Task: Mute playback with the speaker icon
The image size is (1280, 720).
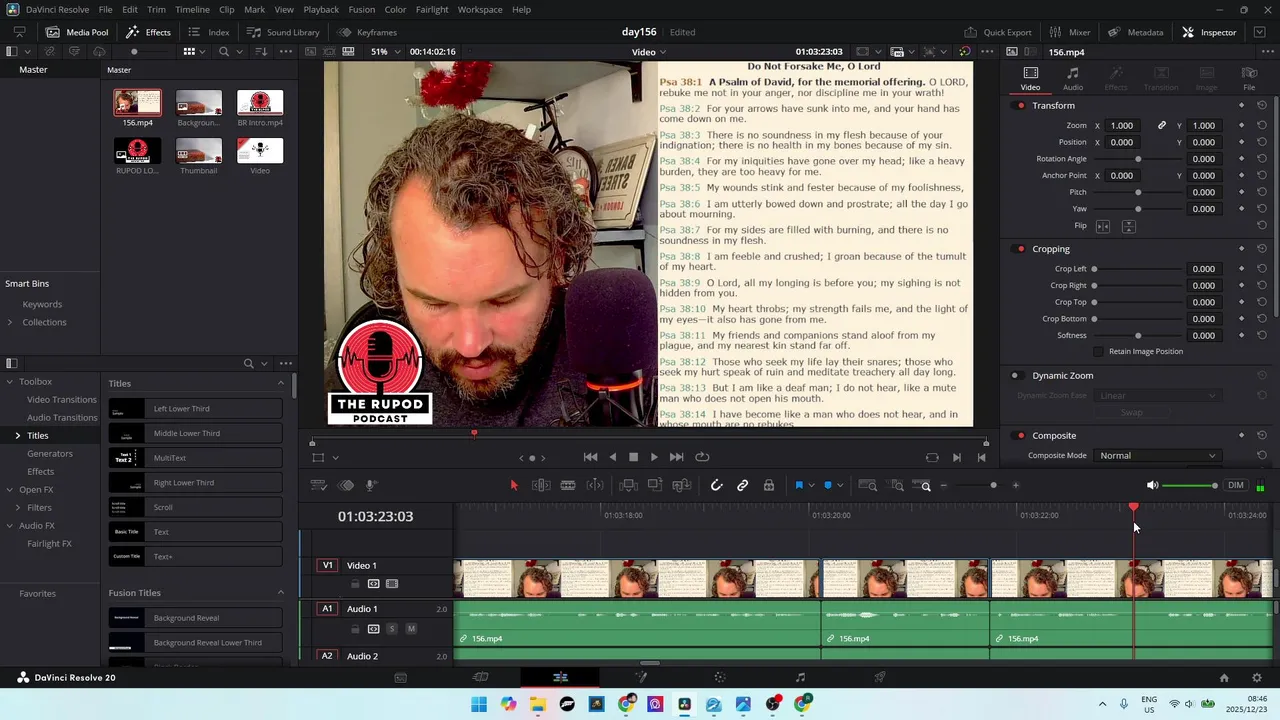Action: (1152, 485)
